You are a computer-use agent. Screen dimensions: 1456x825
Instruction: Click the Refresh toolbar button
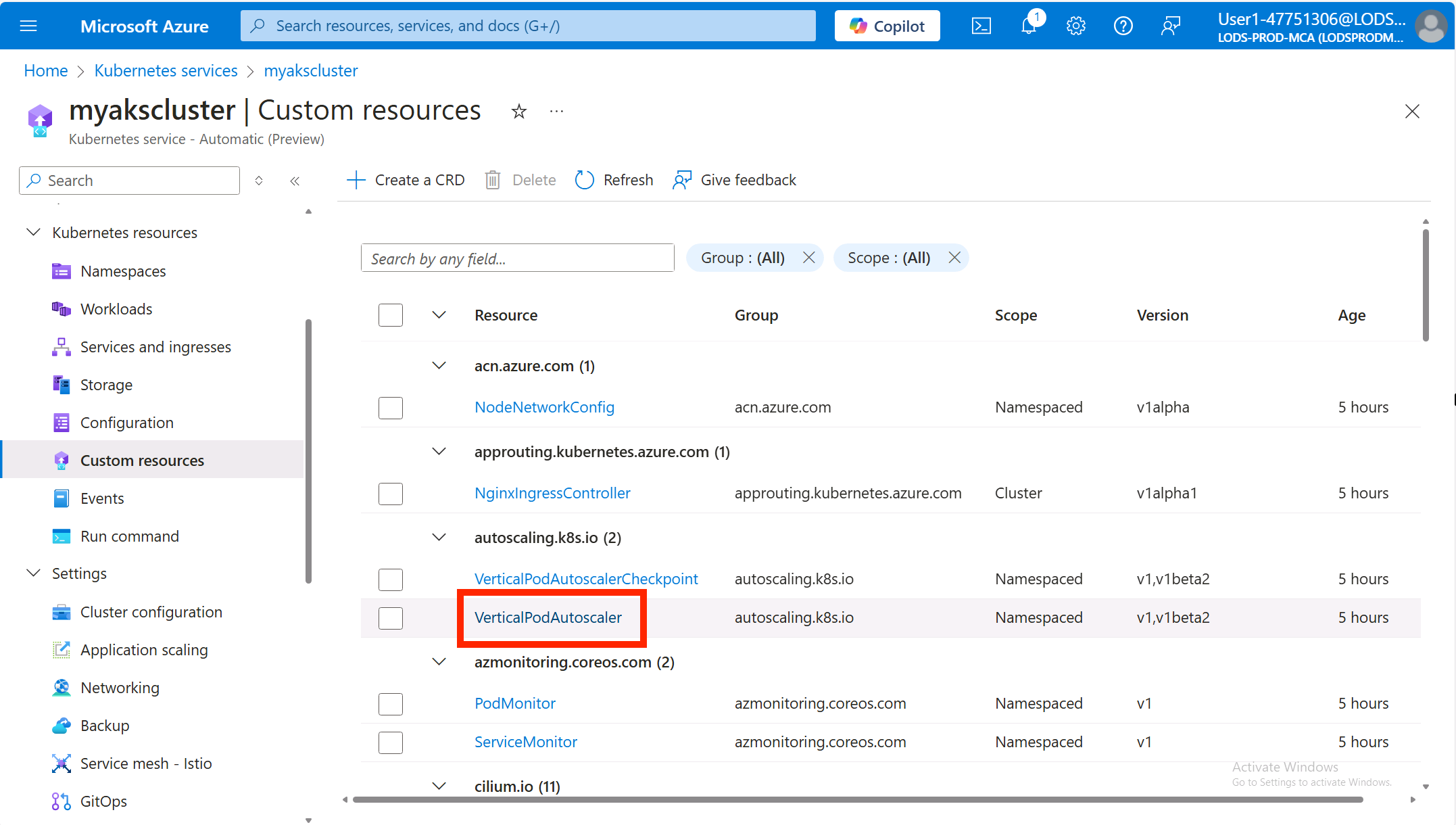point(614,180)
